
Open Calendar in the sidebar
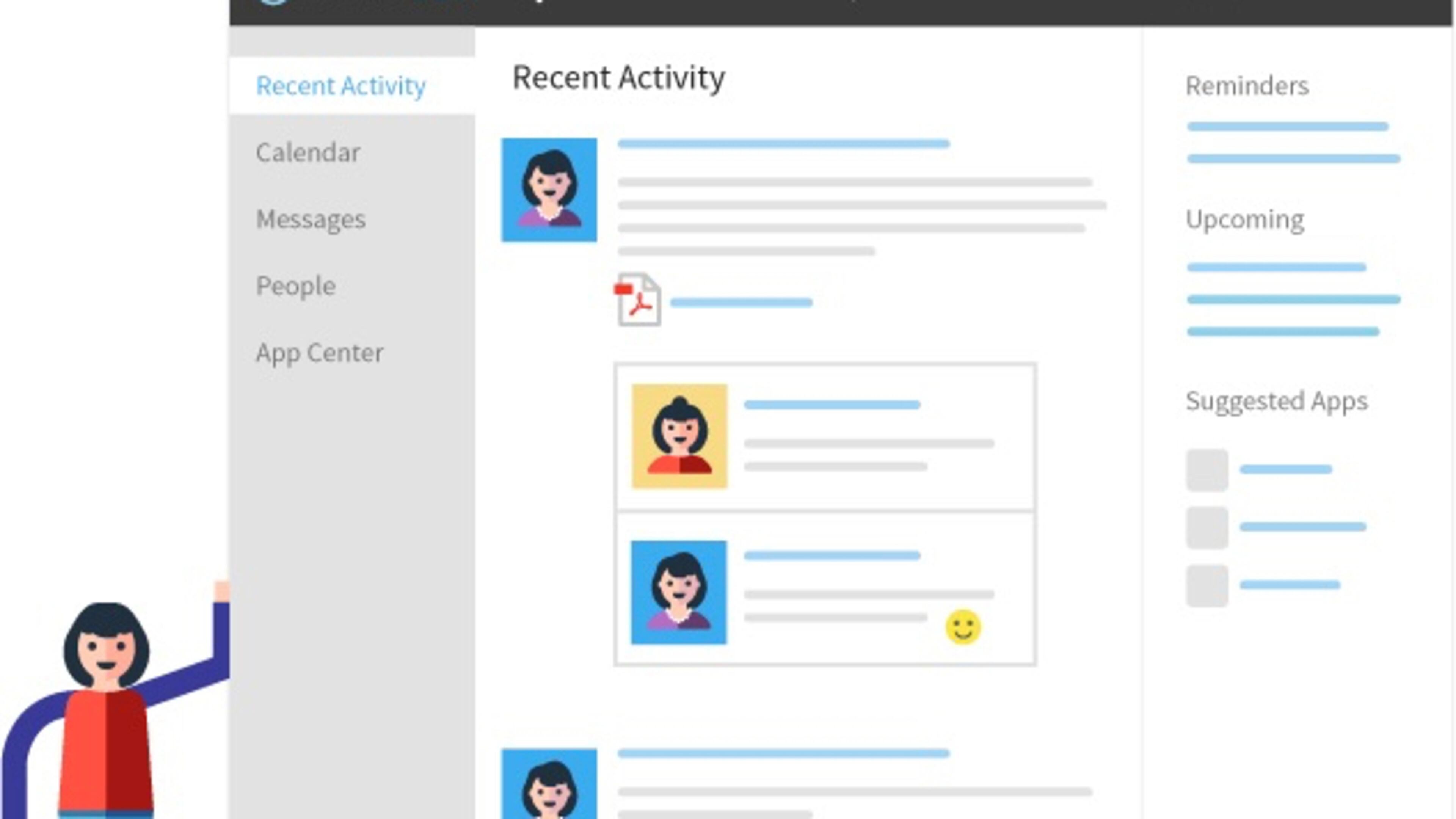pos(308,152)
